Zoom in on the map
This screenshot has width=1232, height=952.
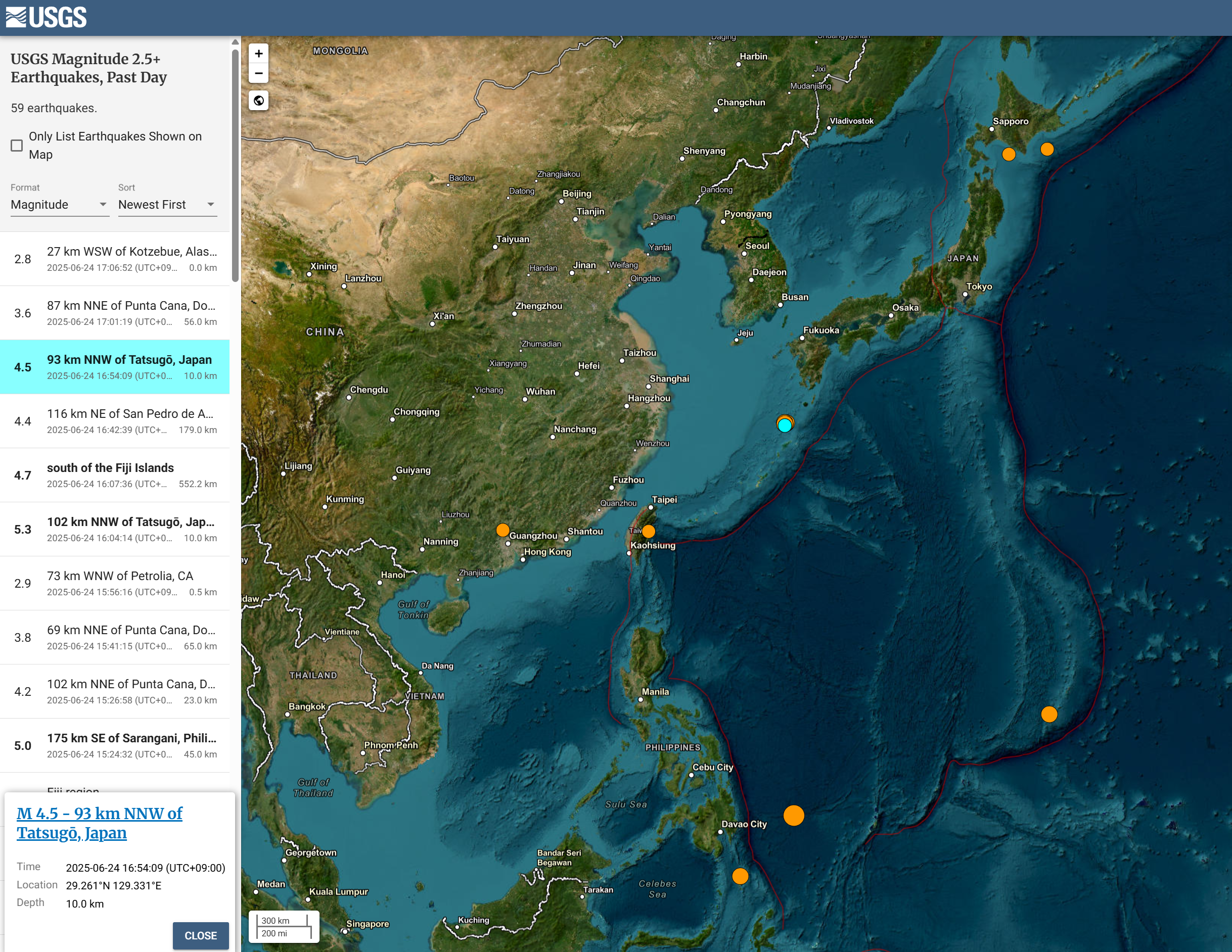pos(258,54)
